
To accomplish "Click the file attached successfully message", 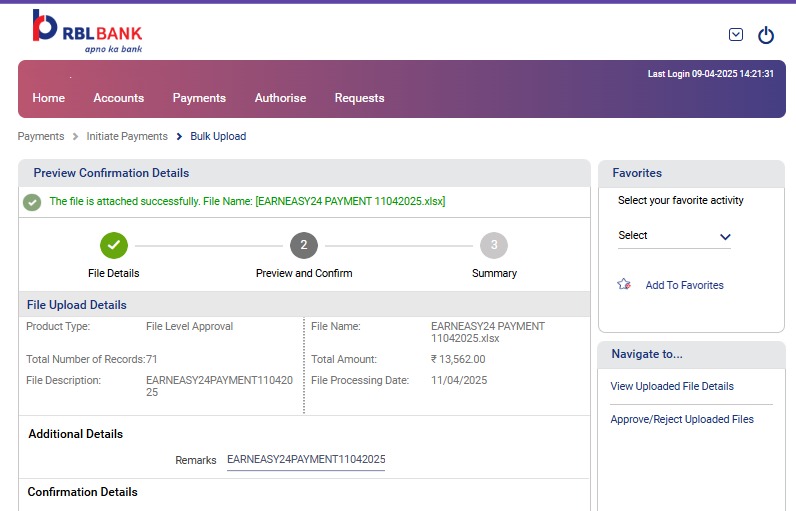I will tap(247, 201).
